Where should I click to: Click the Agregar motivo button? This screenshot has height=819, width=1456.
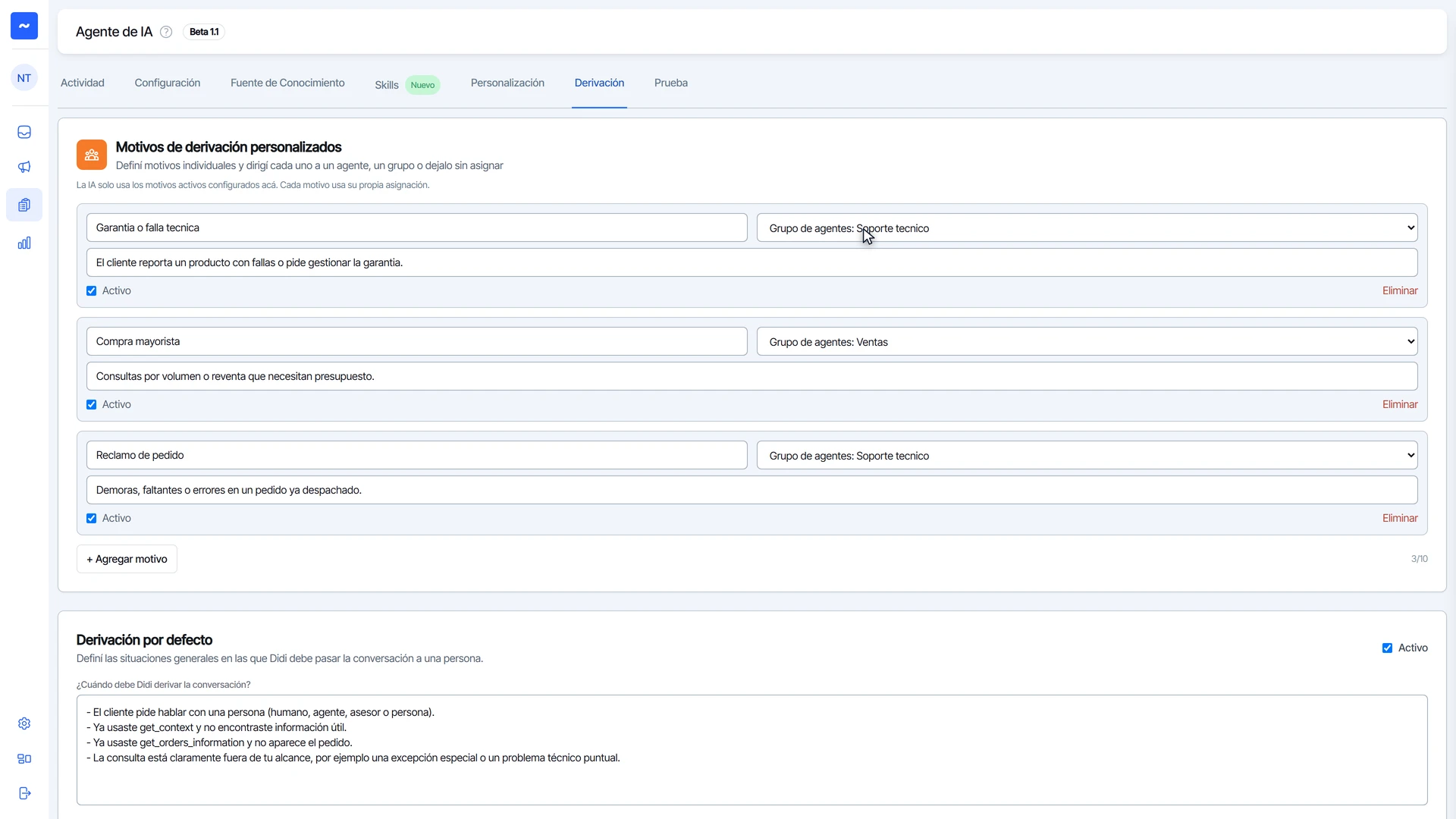click(127, 559)
